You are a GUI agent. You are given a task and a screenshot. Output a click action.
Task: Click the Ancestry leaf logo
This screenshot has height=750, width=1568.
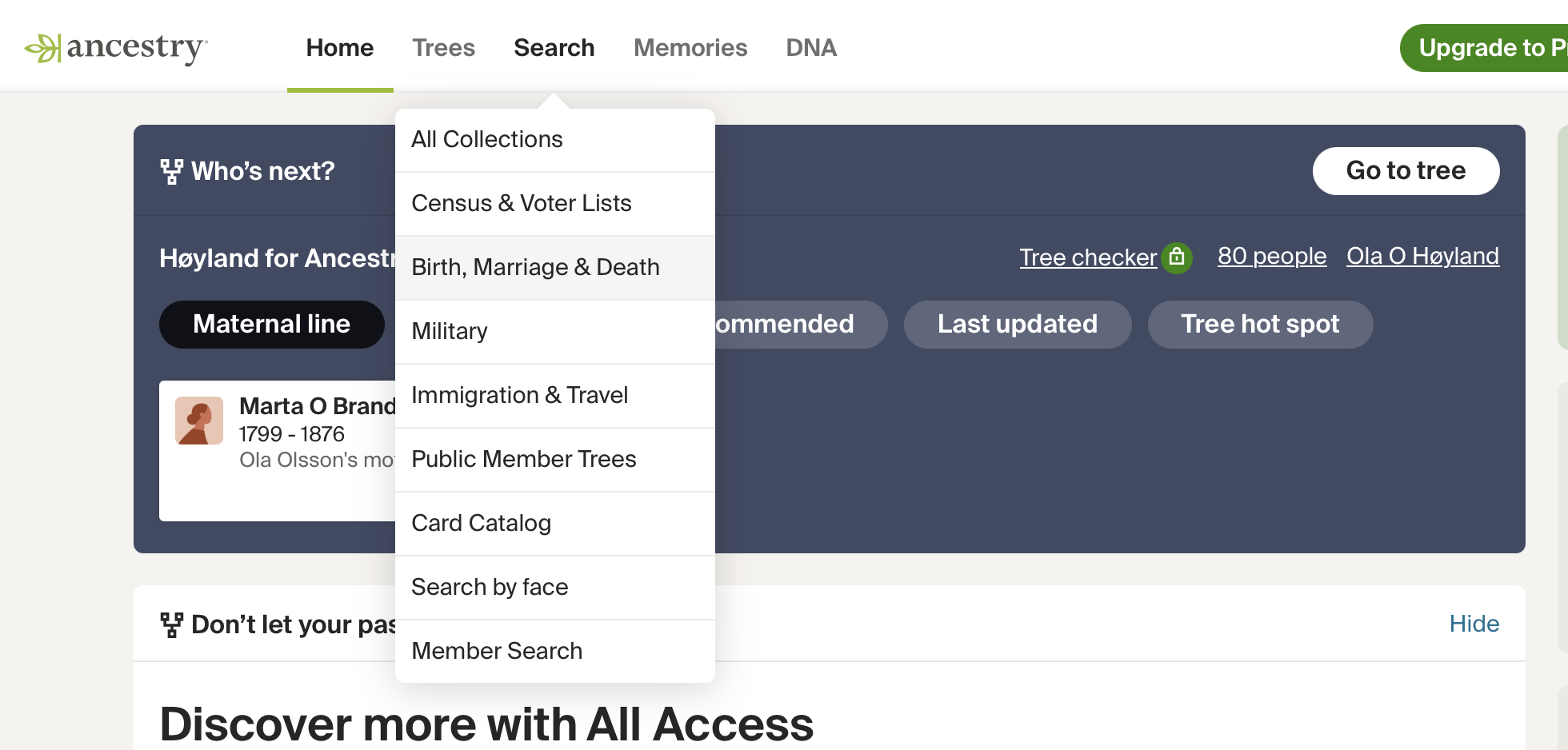coord(44,48)
